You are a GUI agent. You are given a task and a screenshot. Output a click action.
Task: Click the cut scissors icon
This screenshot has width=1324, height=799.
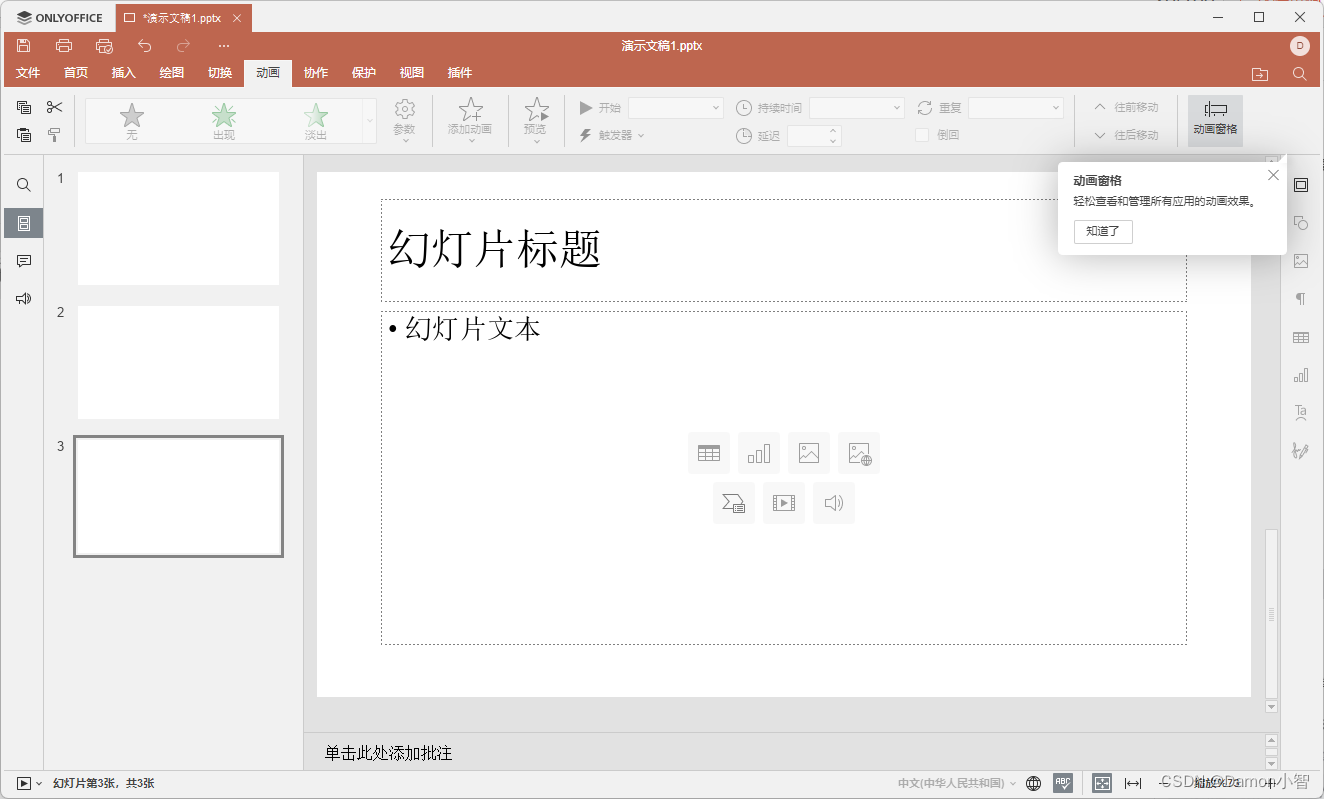click(x=54, y=107)
